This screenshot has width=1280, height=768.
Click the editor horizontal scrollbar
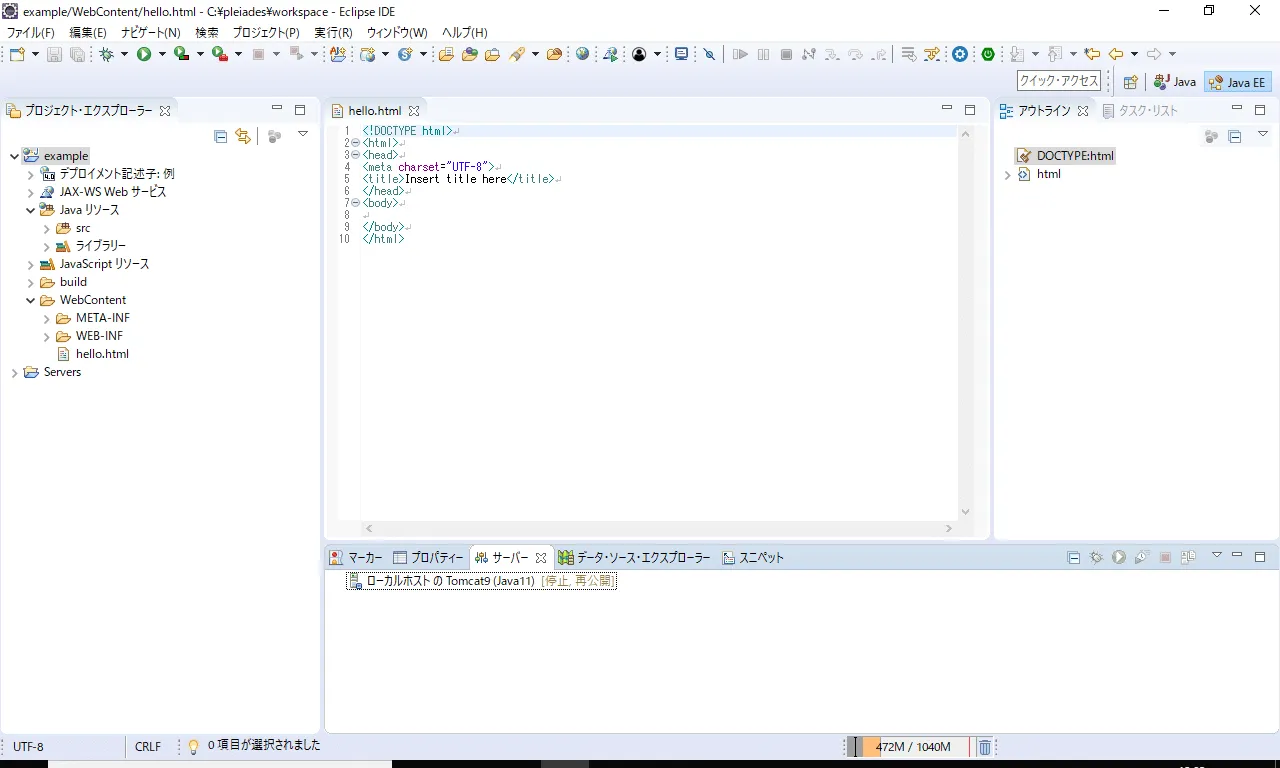point(660,528)
